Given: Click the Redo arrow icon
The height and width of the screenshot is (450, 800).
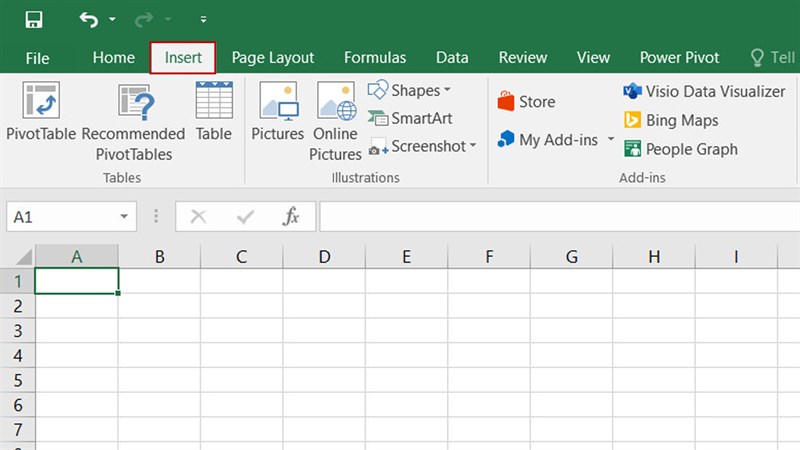Looking at the screenshot, I should (144, 19).
